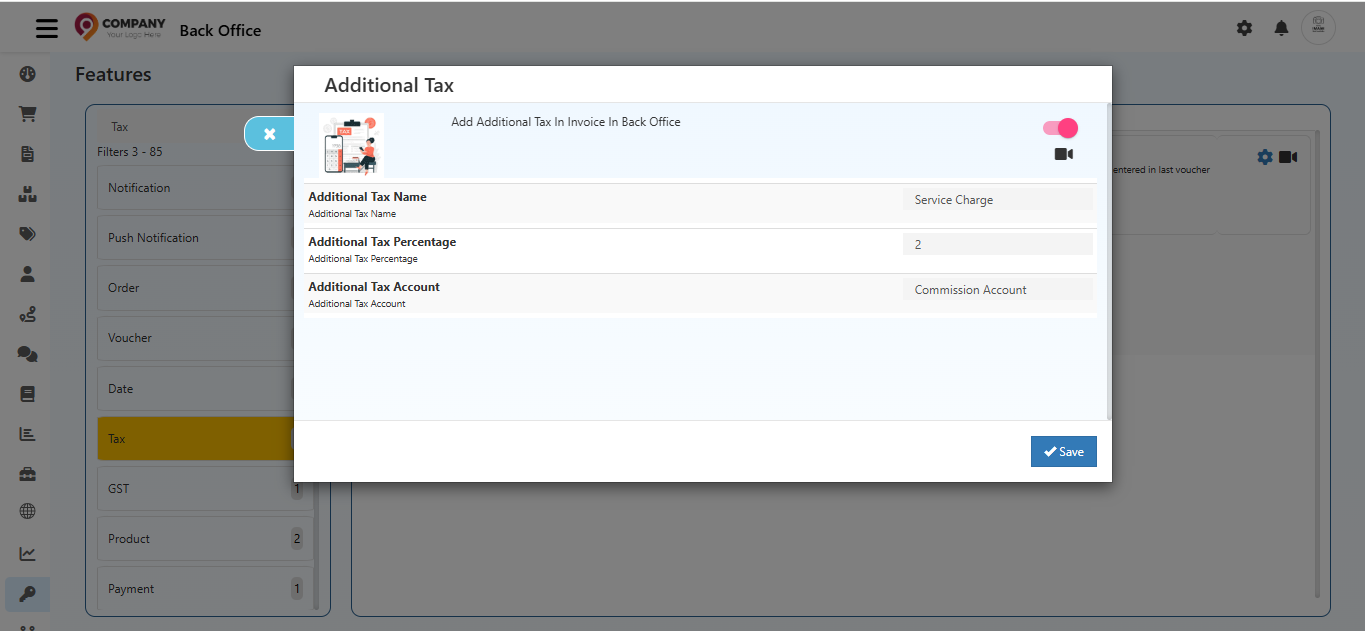Open the chat bubbles icon in the sidebar
The height and width of the screenshot is (631, 1365).
pyautogui.click(x=27, y=354)
